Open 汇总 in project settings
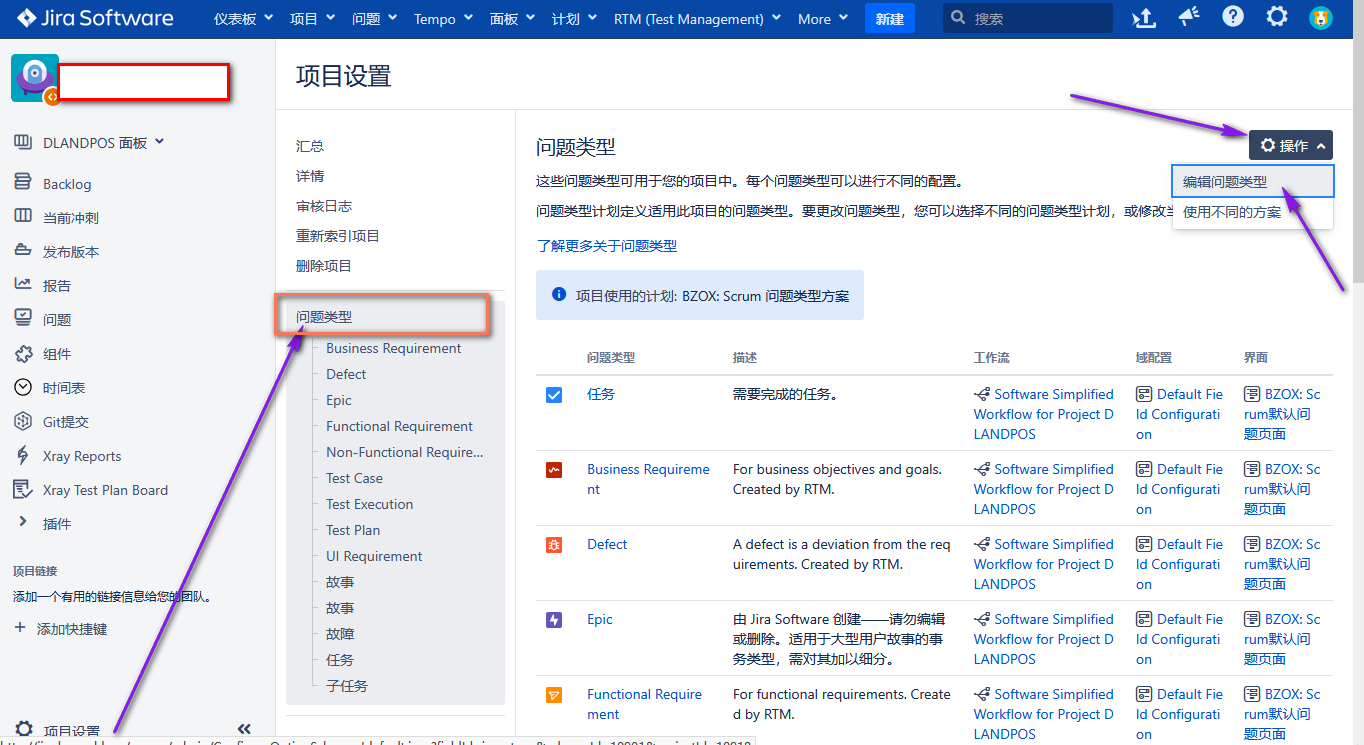1364x745 pixels. point(310,146)
